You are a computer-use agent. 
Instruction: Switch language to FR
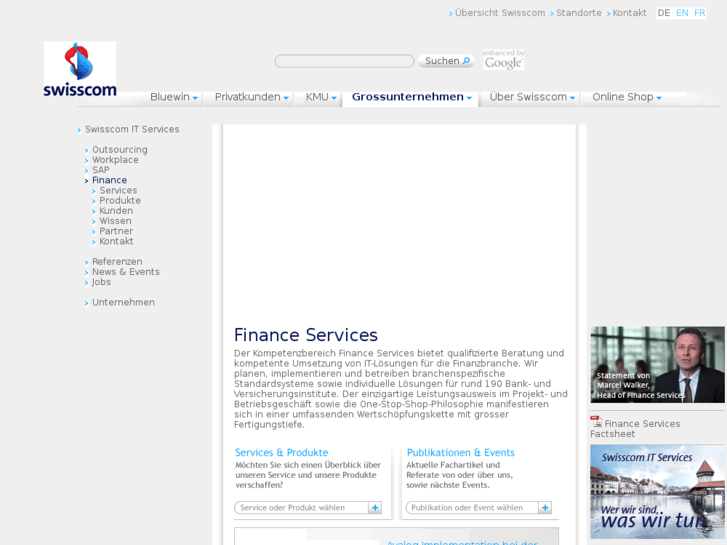[x=700, y=13]
